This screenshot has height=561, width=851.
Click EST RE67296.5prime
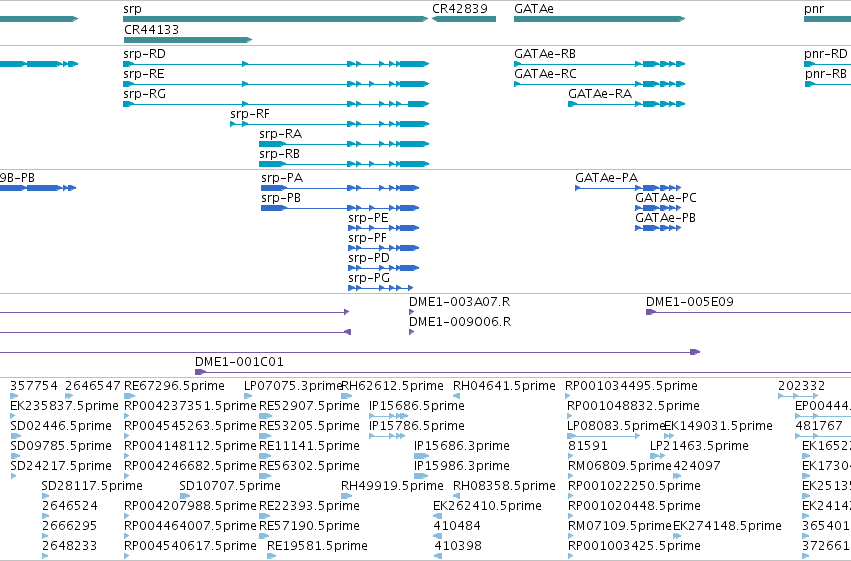pyautogui.click(x=174, y=386)
